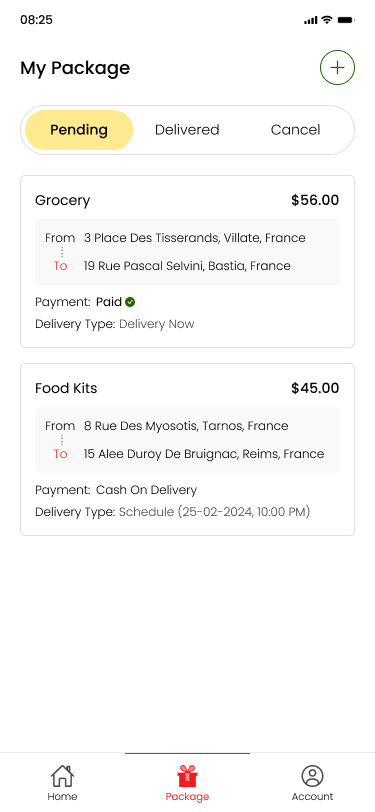Switch to the Delivered tab
The height and width of the screenshot is (812, 375).
pyautogui.click(x=187, y=130)
